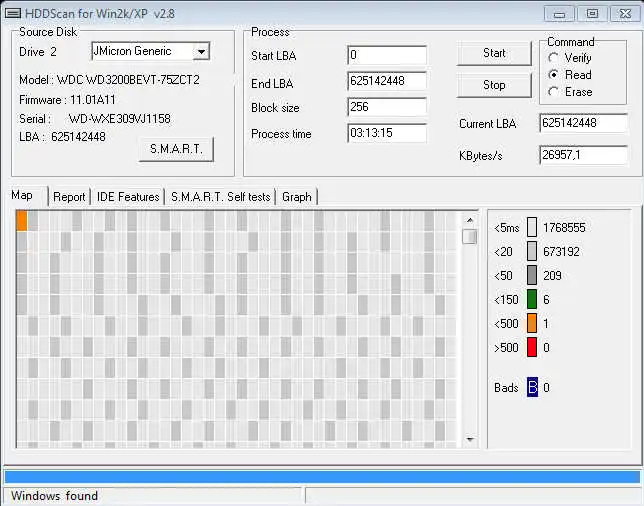The image size is (644, 506).
Task: Click the HDDScan title bar app icon
Action: click(12, 14)
